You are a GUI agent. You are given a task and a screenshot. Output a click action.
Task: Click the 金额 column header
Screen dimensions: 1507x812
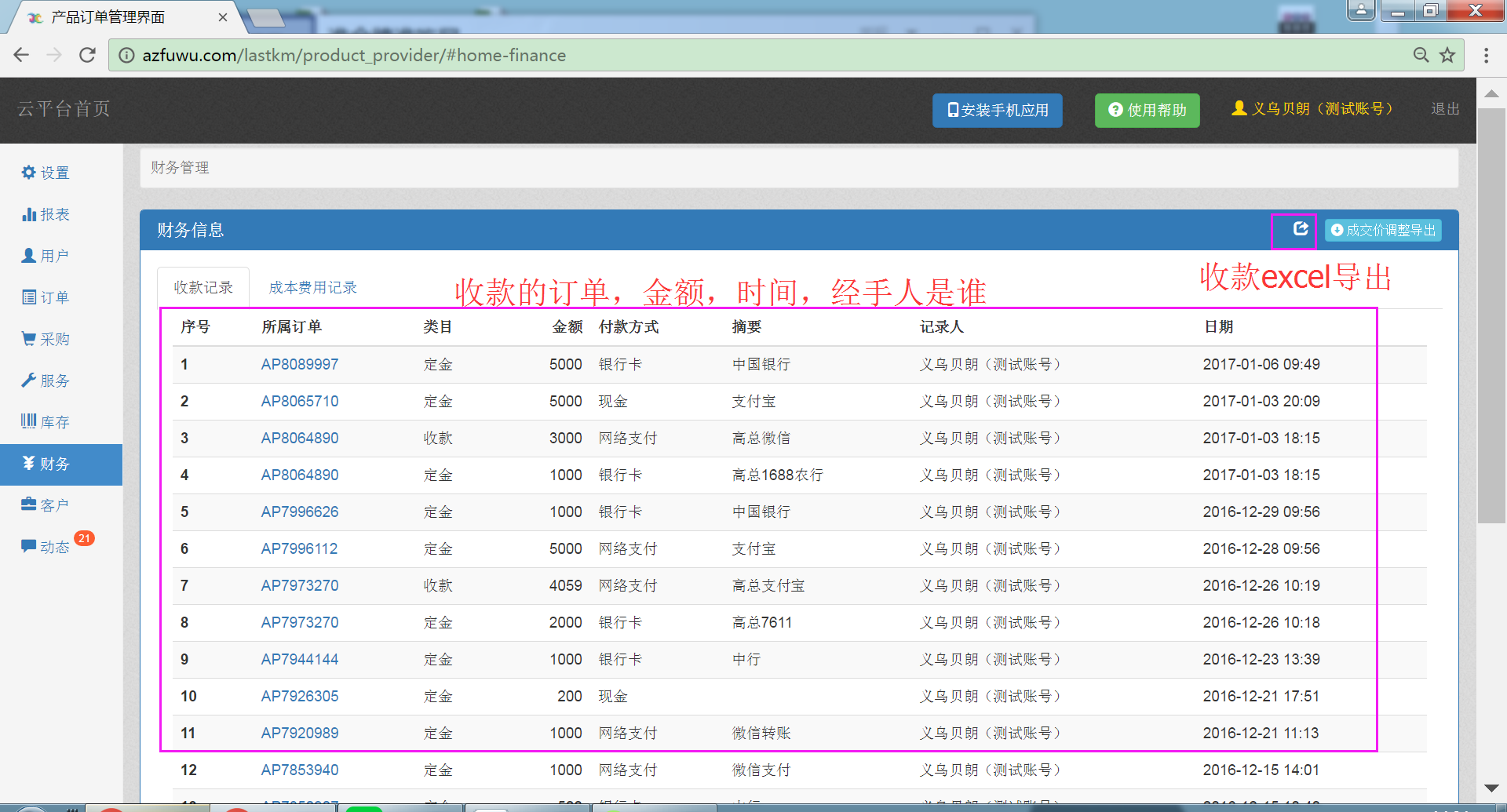point(567,326)
